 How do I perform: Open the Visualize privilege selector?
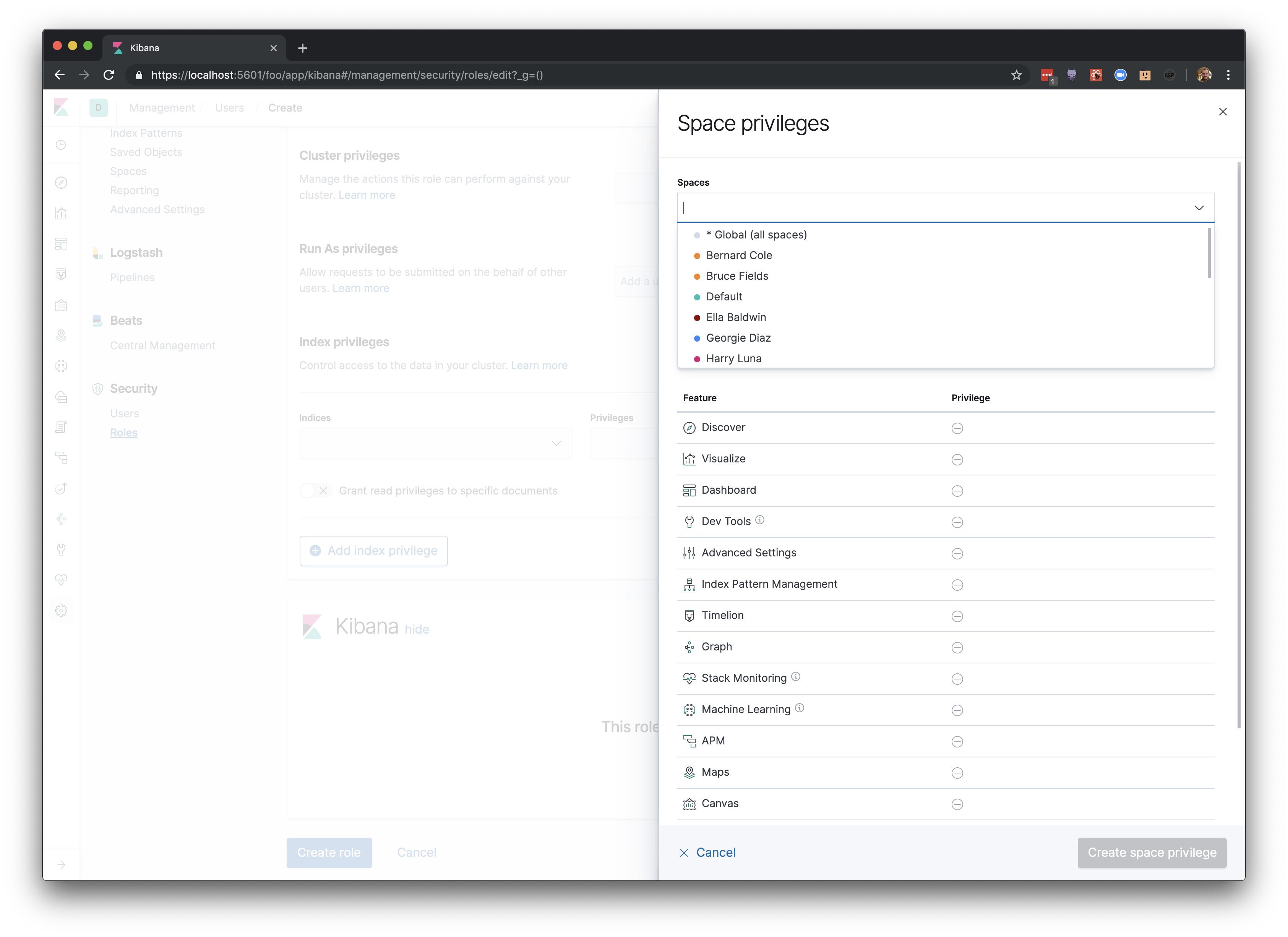pyautogui.click(x=957, y=459)
